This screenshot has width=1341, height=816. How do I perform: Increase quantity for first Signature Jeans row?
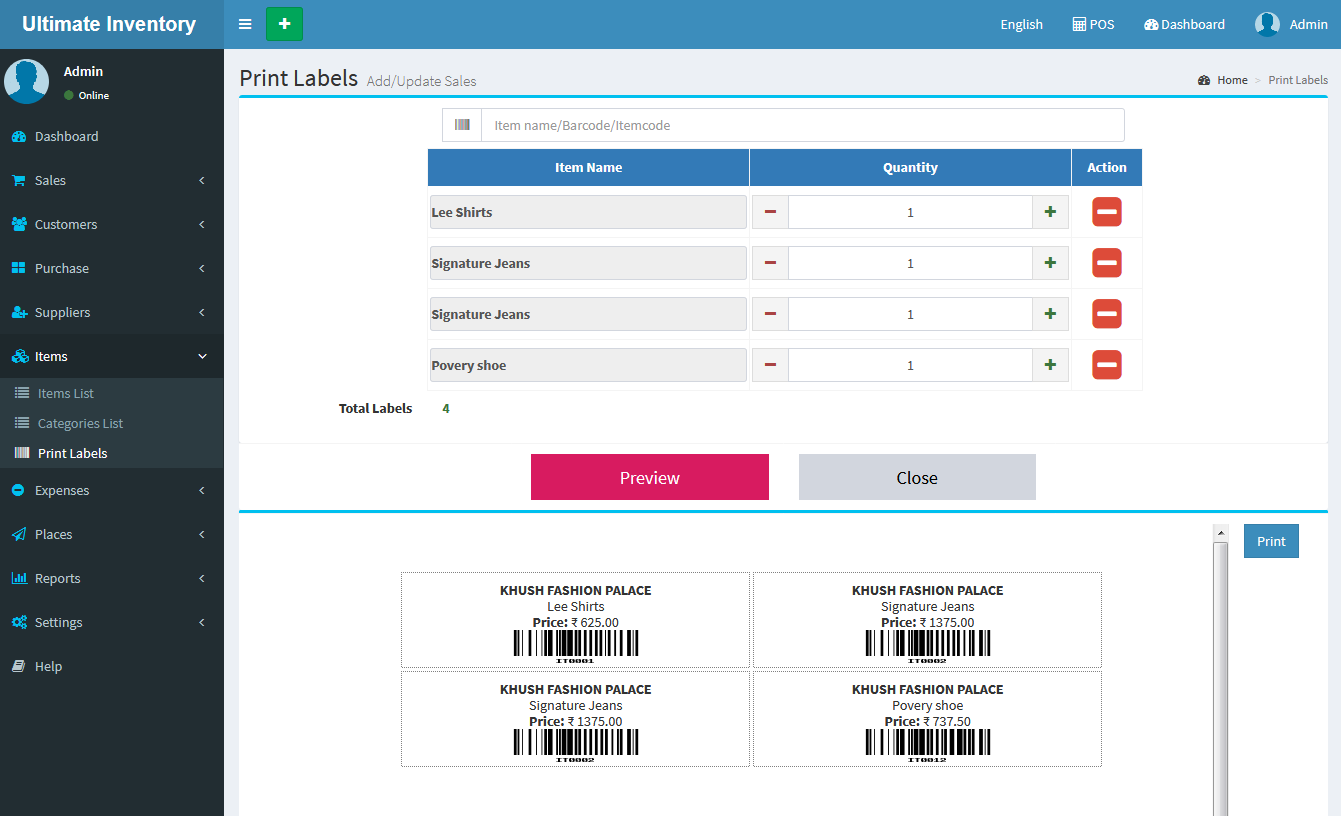1050,263
